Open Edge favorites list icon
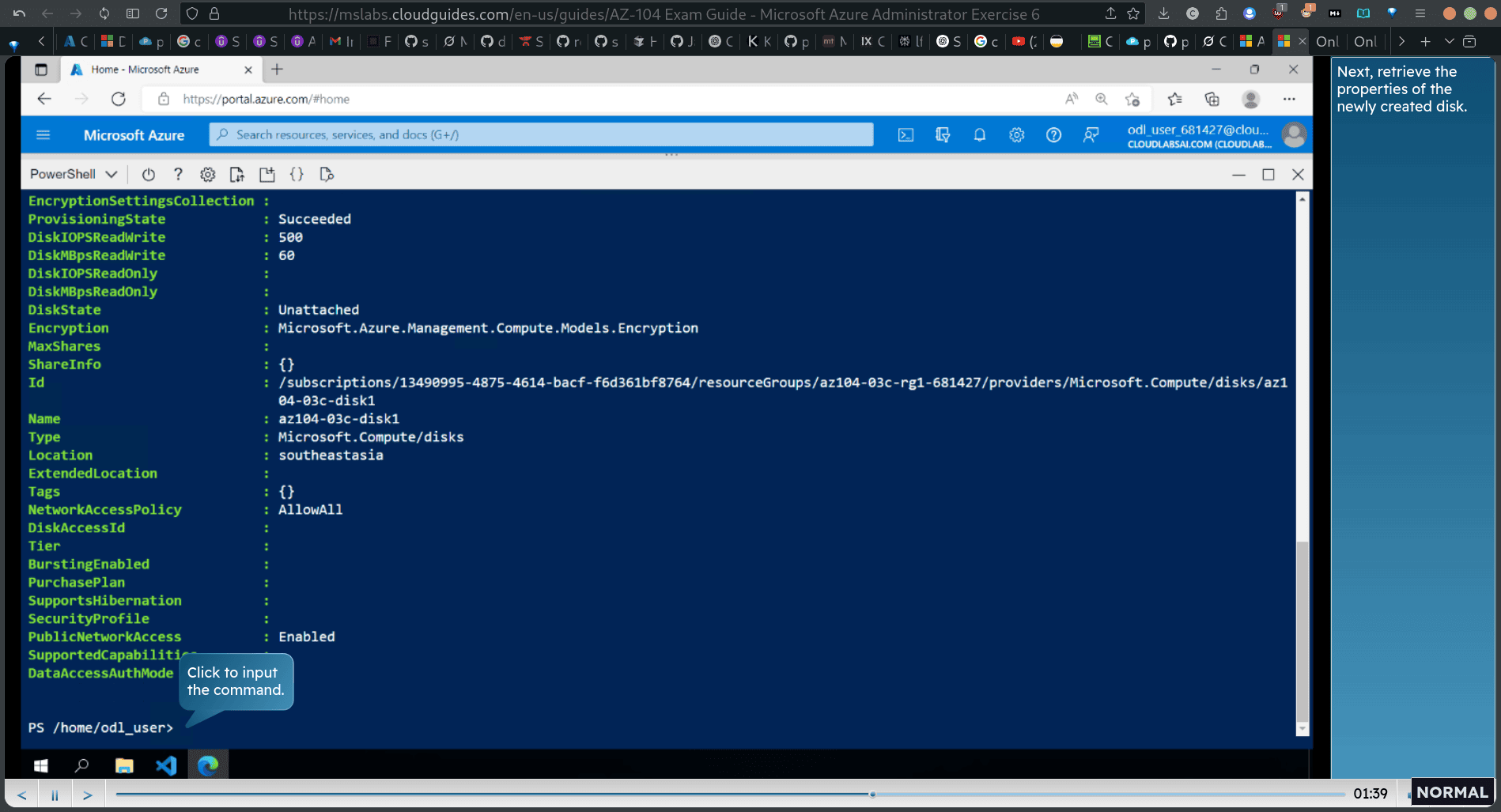This screenshot has height=812, width=1501. click(1174, 99)
